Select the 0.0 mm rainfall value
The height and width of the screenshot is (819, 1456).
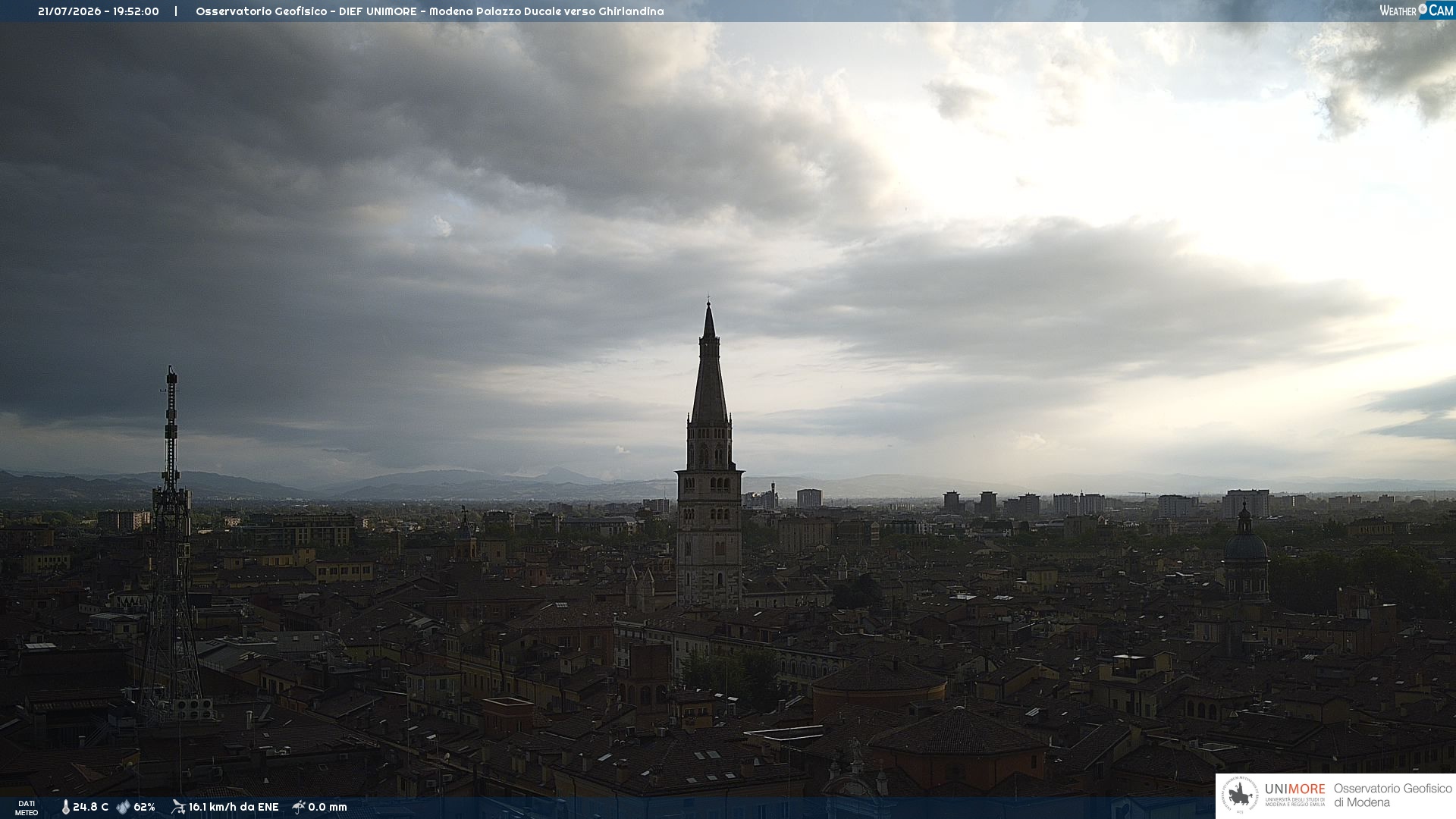click(x=328, y=808)
